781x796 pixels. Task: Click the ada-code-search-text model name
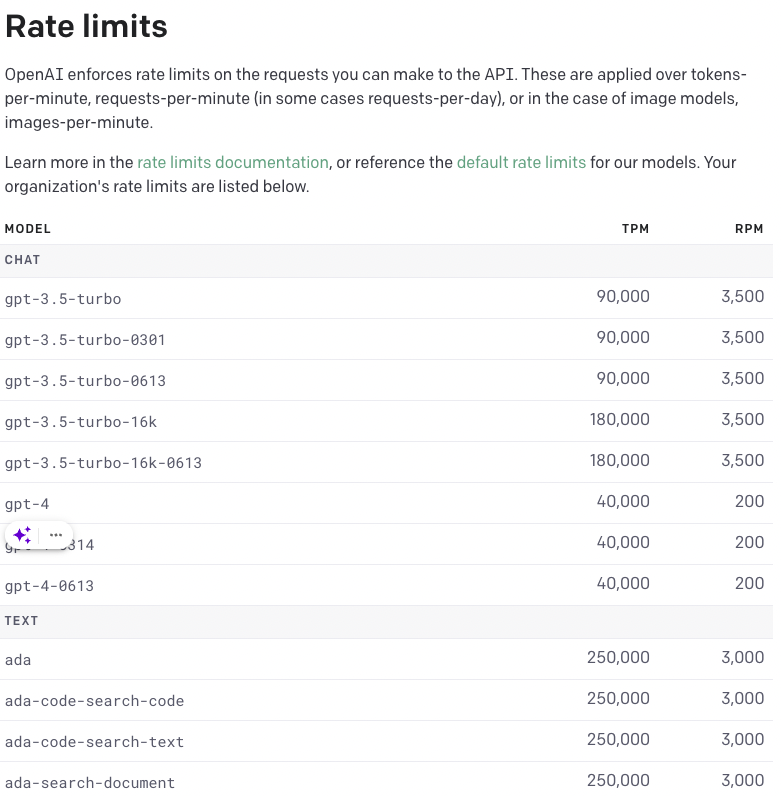click(x=94, y=742)
